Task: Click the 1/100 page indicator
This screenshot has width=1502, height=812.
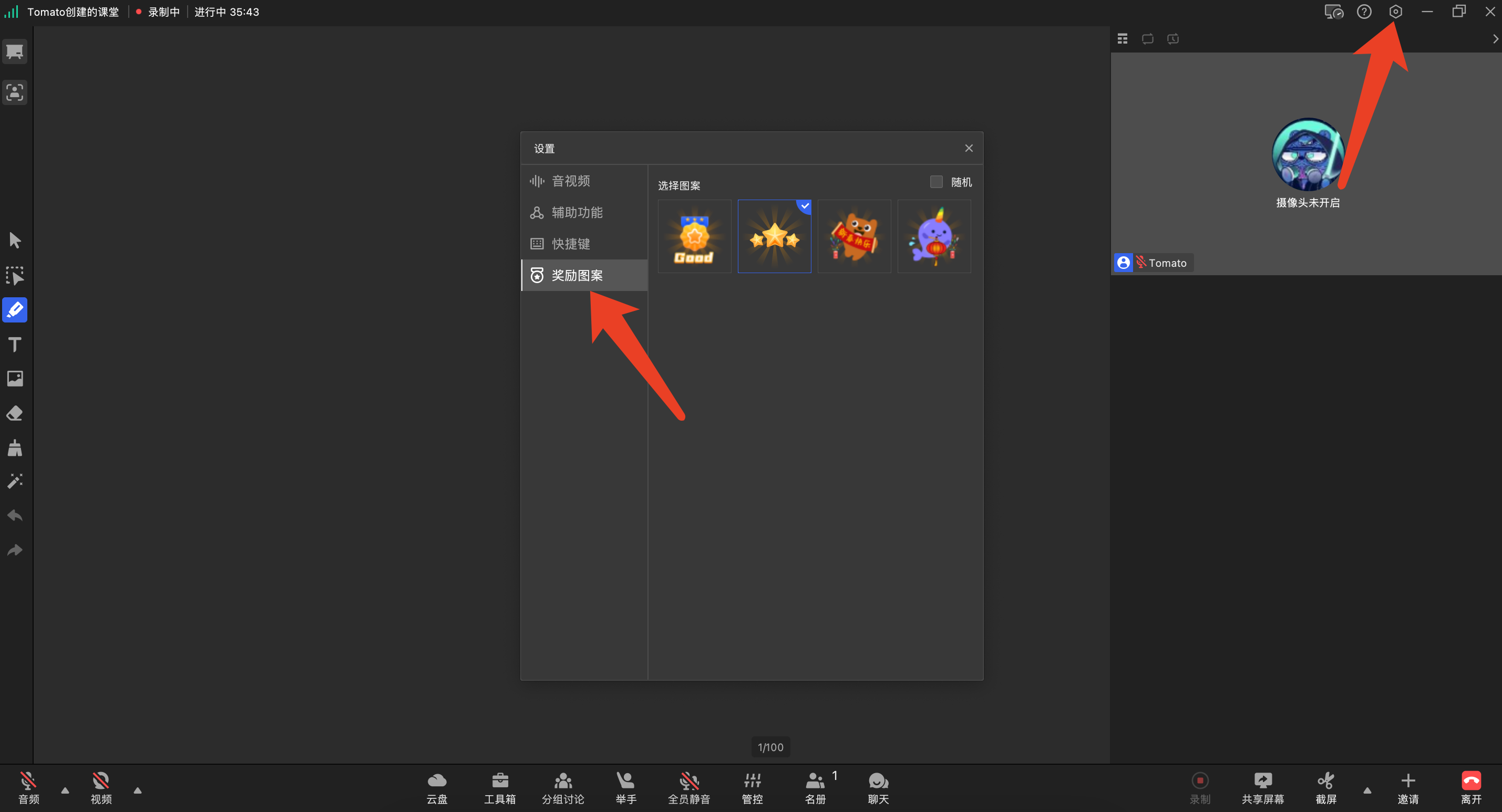Action: [x=770, y=747]
